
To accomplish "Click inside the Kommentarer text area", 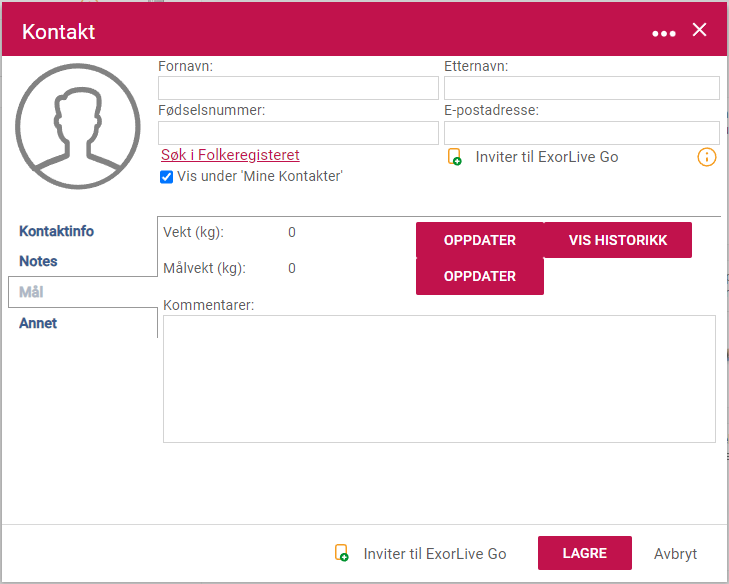I will tap(439, 379).
